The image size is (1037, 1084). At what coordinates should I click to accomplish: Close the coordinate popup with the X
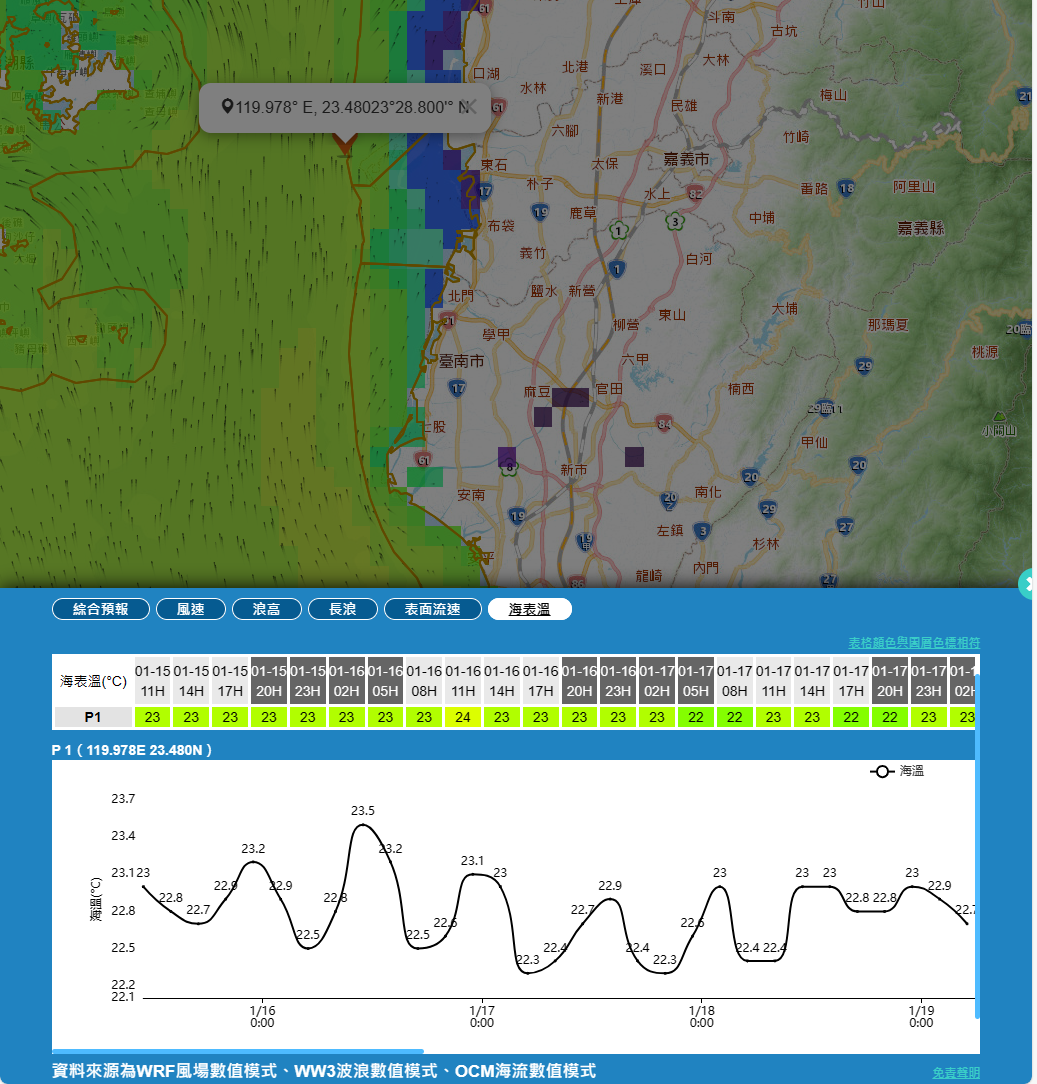(x=469, y=108)
